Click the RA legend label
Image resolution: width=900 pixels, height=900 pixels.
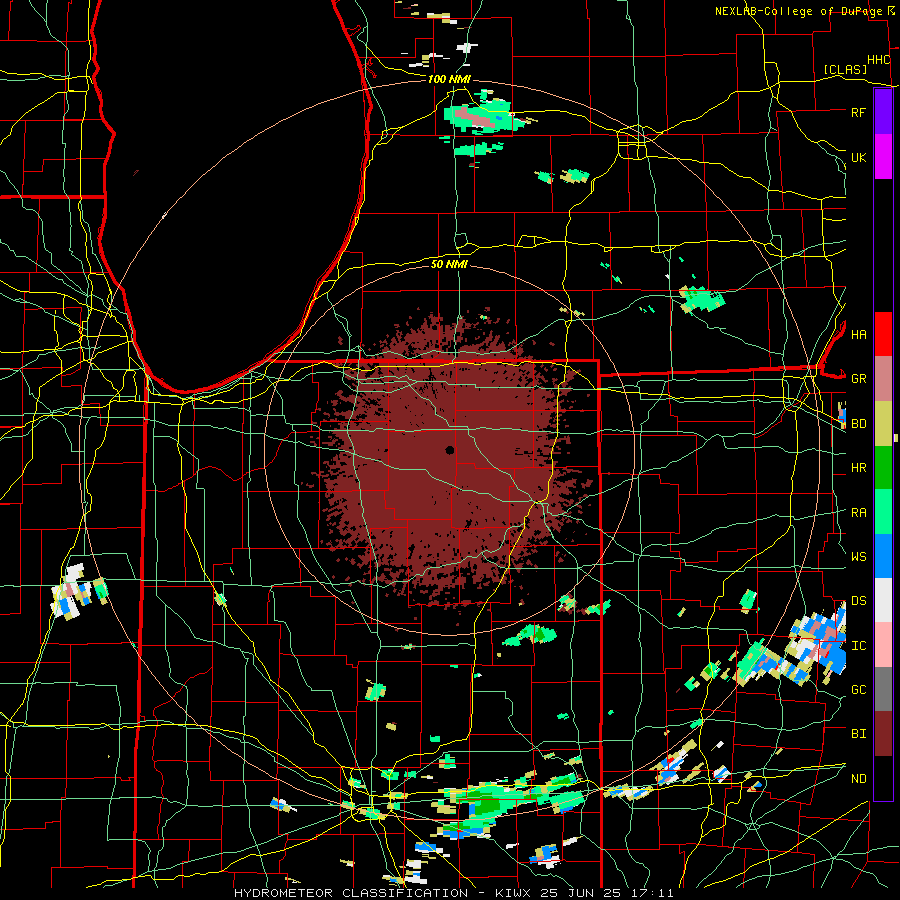pos(858,513)
